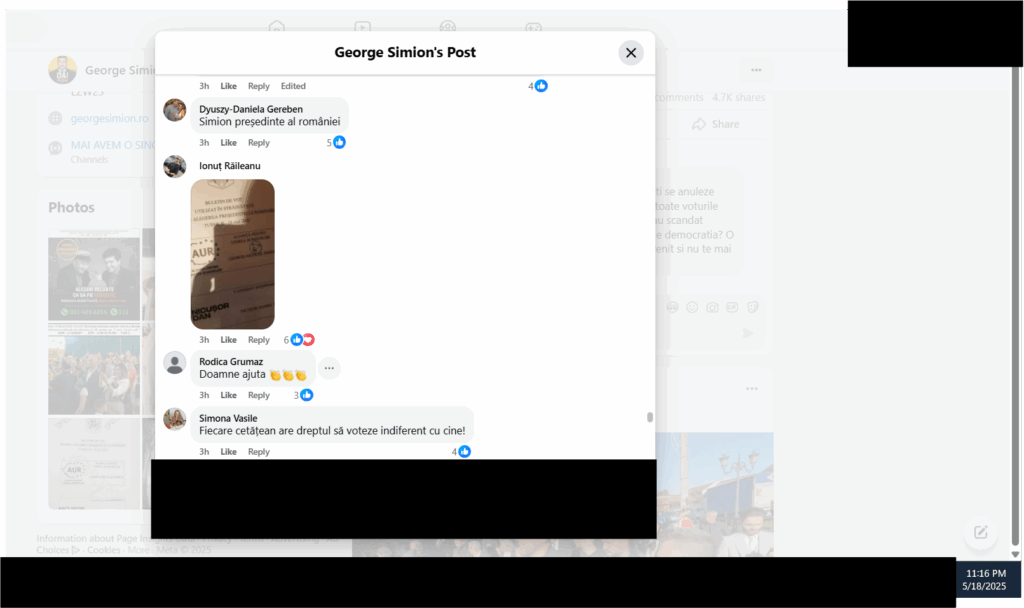Like Dyuszy-Daniela Gereben's comment
The image size is (1024, 608).
coord(229,143)
